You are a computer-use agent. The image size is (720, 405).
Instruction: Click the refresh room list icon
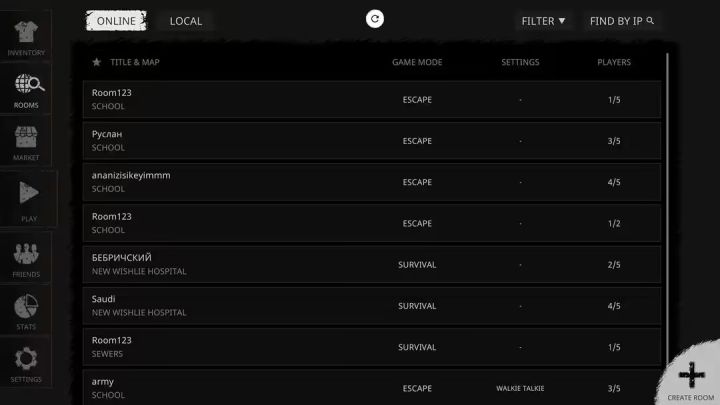click(x=375, y=19)
